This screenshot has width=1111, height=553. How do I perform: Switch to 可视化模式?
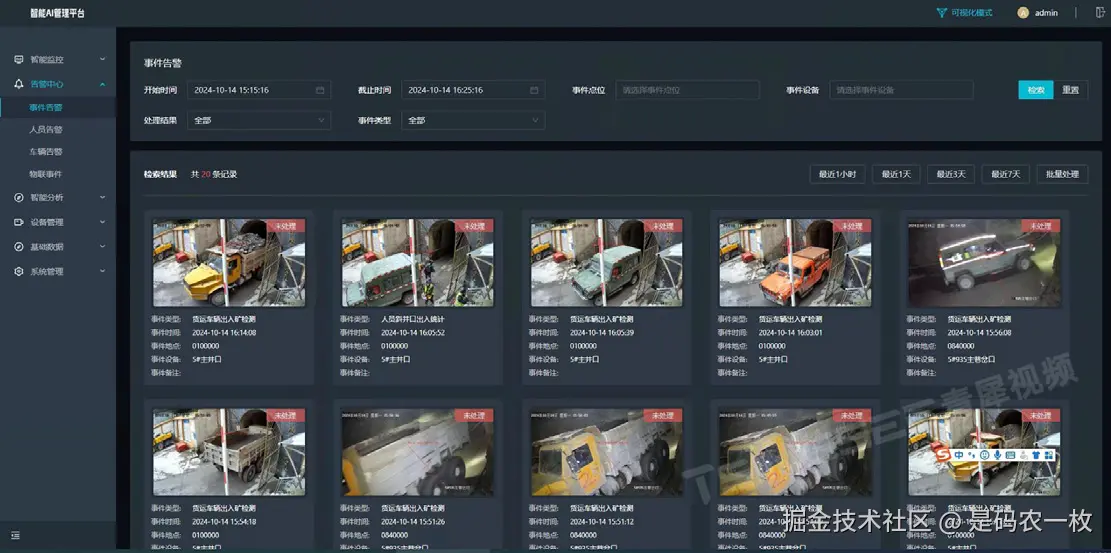click(964, 13)
